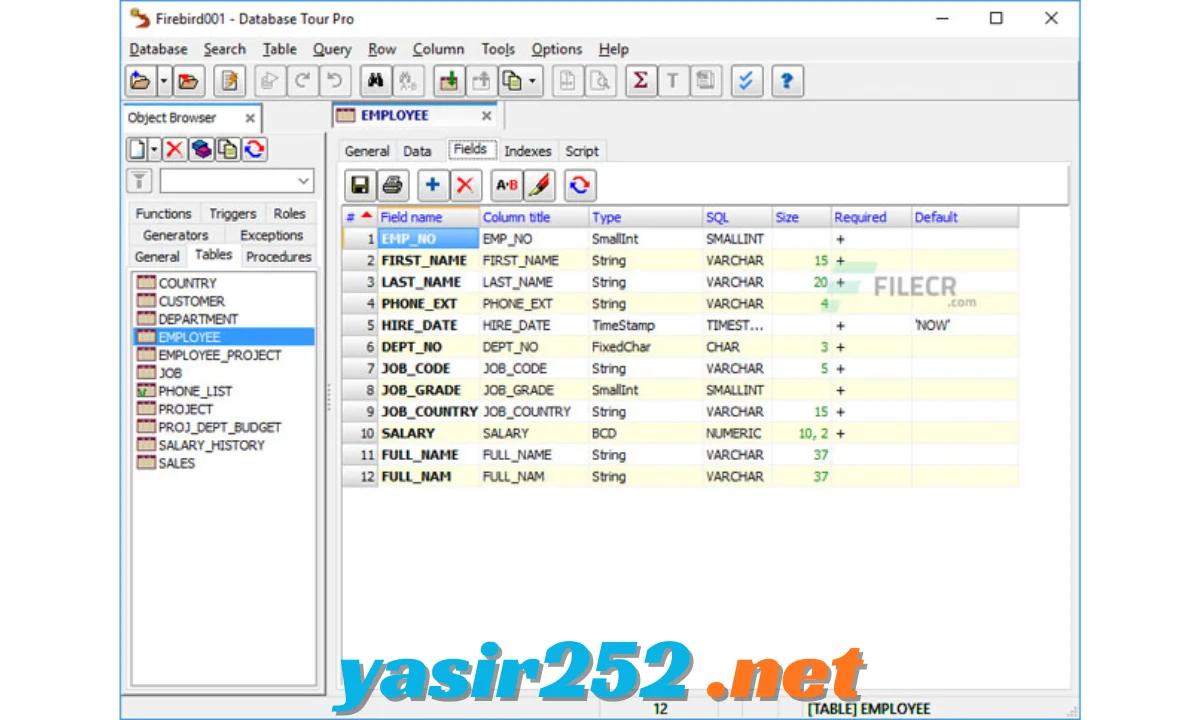Image resolution: width=1200 pixels, height=720 pixels.
Task: Select the SALES table in the list
Action: [176, 463]
